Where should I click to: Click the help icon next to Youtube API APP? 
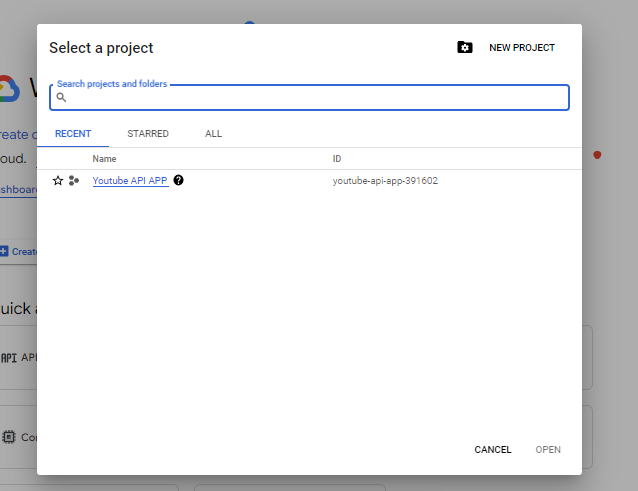(x=178, y=180)
